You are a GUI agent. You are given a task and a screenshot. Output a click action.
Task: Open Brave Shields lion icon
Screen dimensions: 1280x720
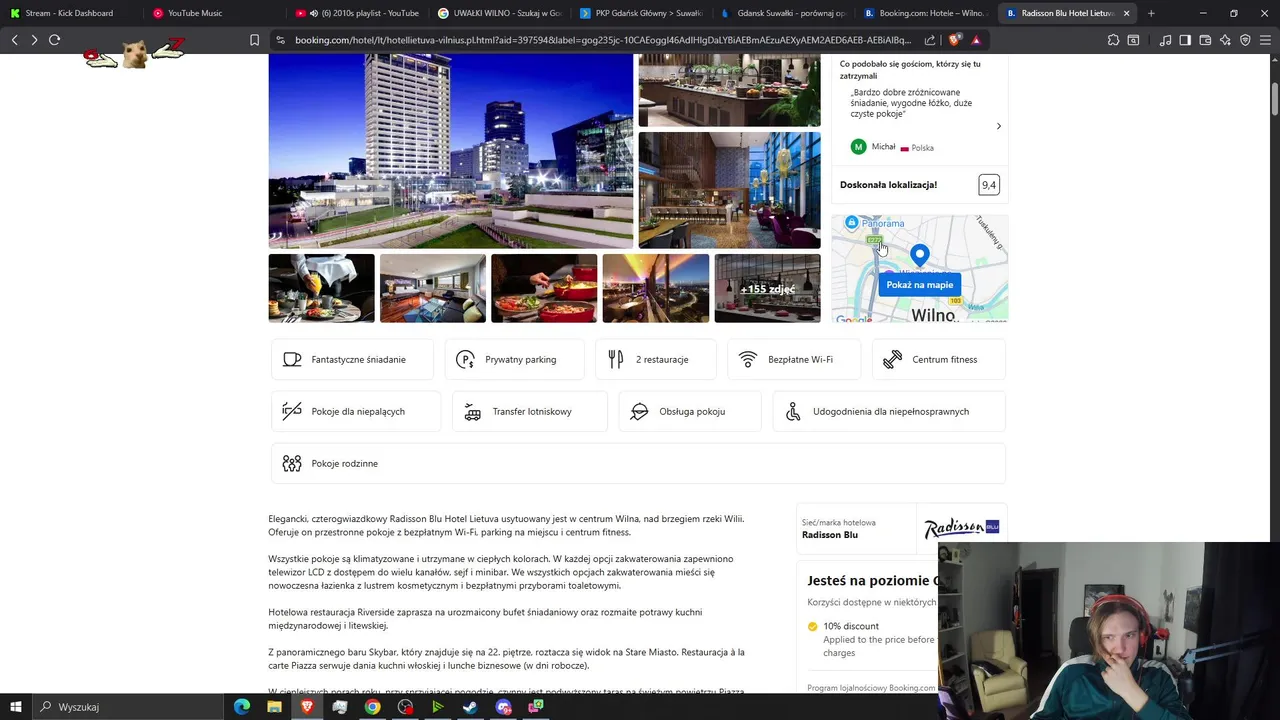955,40
